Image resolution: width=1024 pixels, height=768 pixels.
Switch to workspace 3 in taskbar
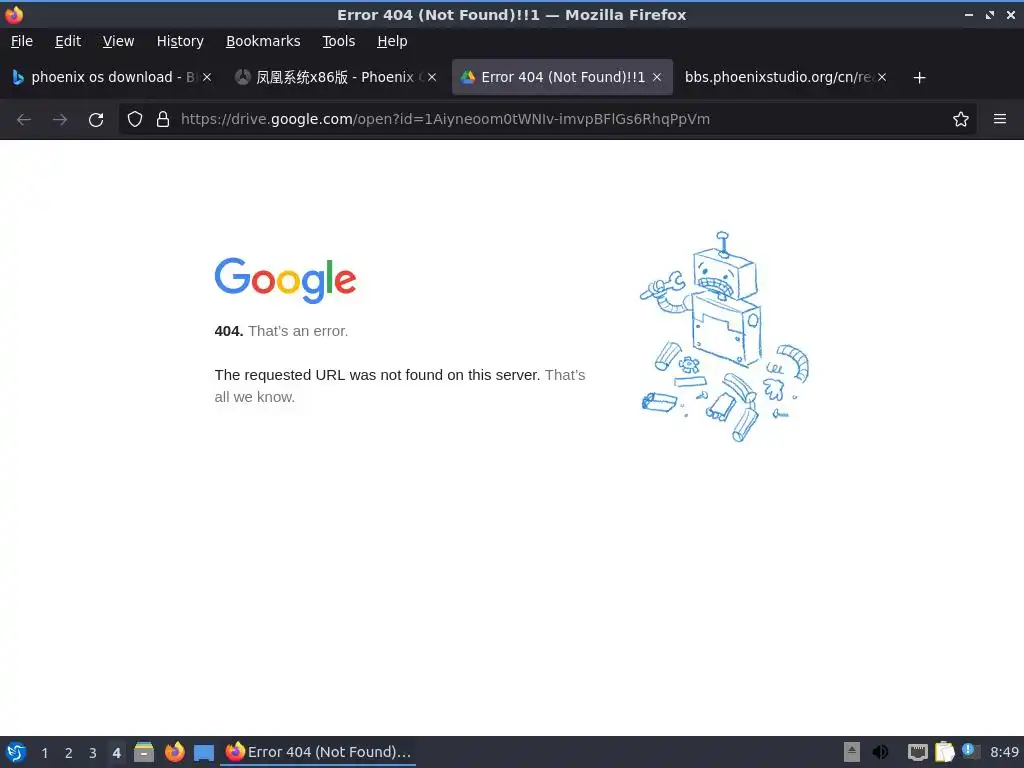click(93, 753)
